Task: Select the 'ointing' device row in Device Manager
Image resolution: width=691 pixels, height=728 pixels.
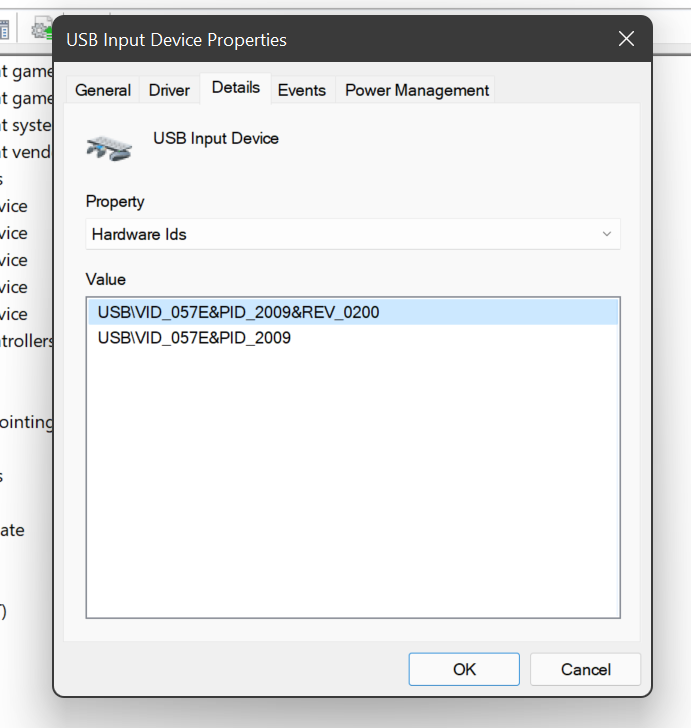Action: 26,422
